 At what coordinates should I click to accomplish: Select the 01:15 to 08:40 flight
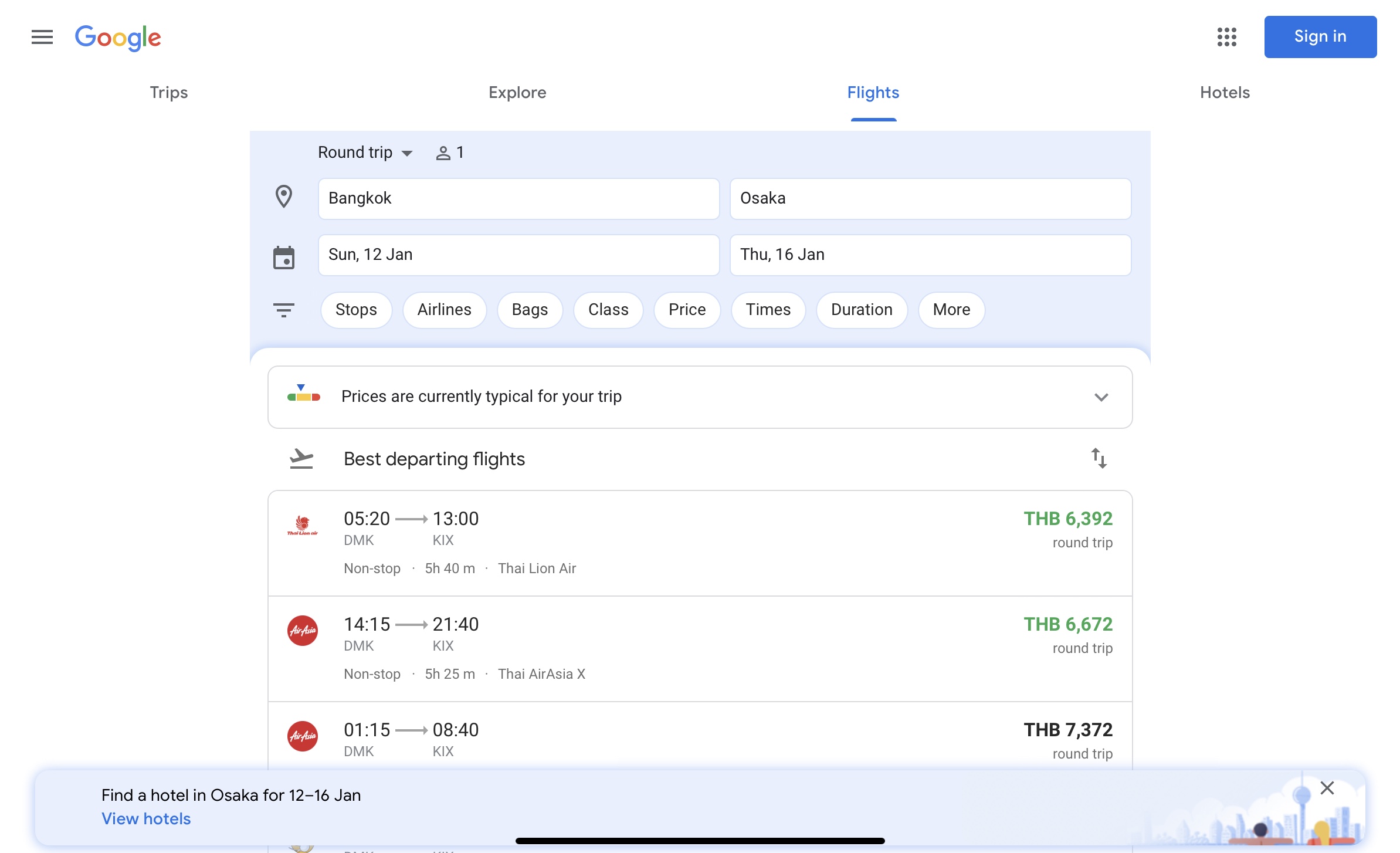[700, 736]
